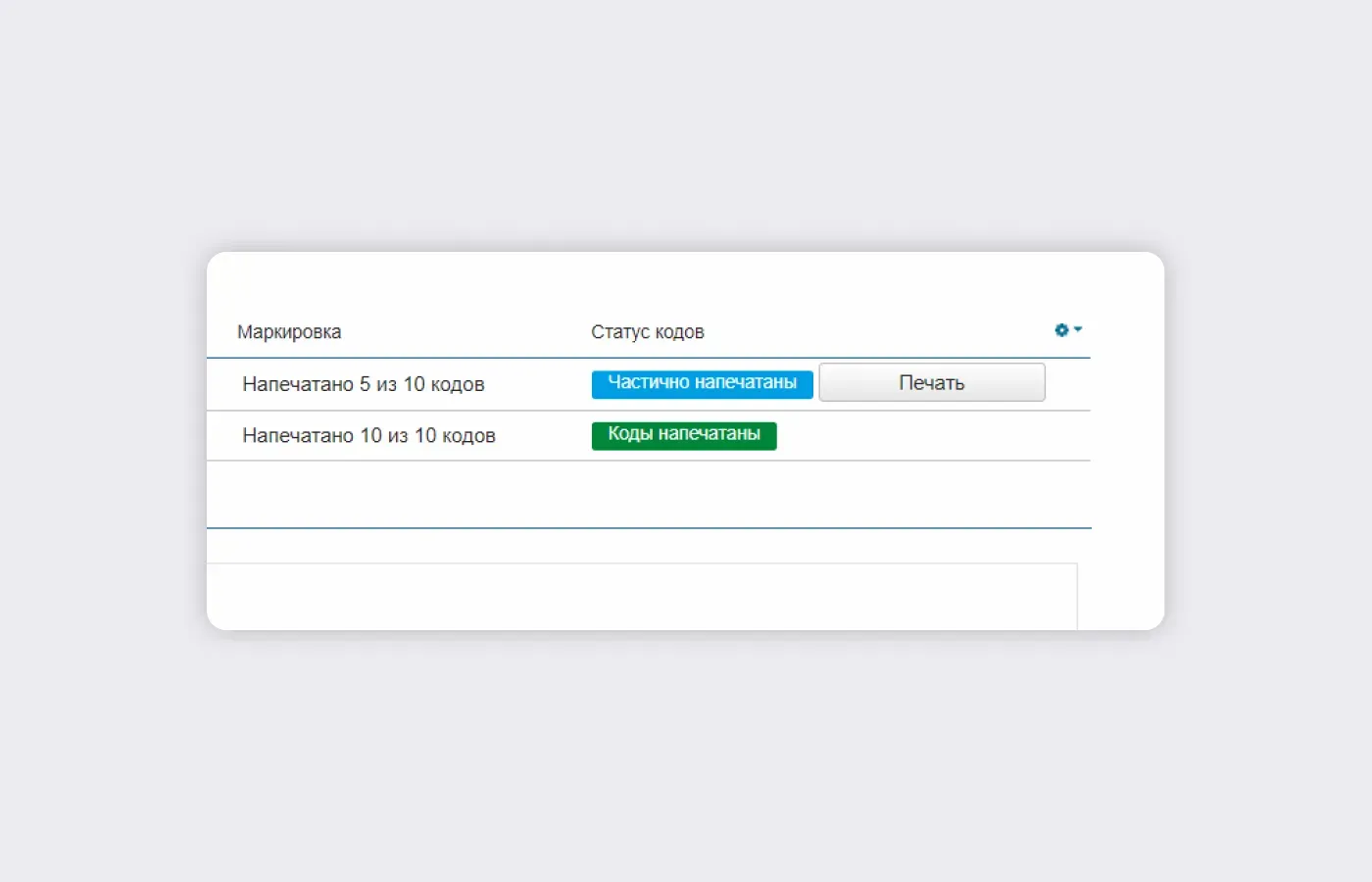Sort by the Маркировка column header
This screenshot has width=1372, height=882.
point(289,332)
